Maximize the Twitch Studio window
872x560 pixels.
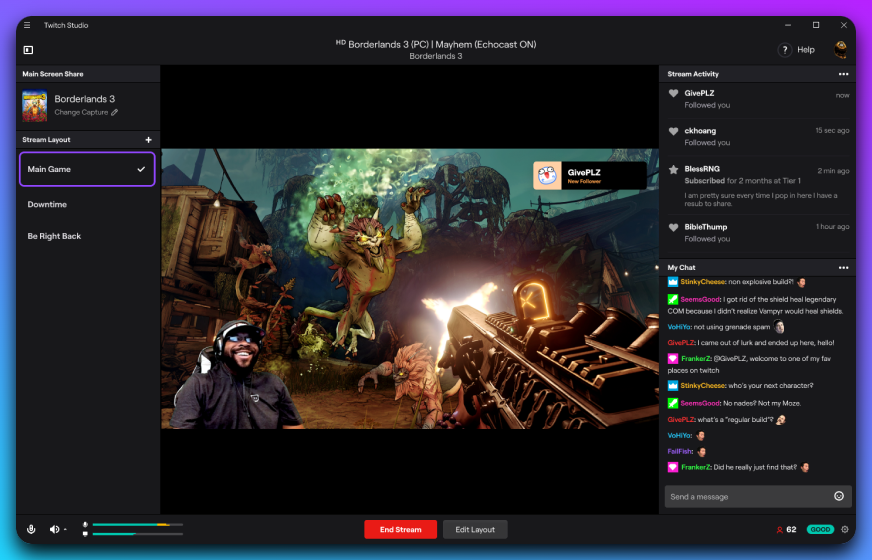tap(816, 25)
